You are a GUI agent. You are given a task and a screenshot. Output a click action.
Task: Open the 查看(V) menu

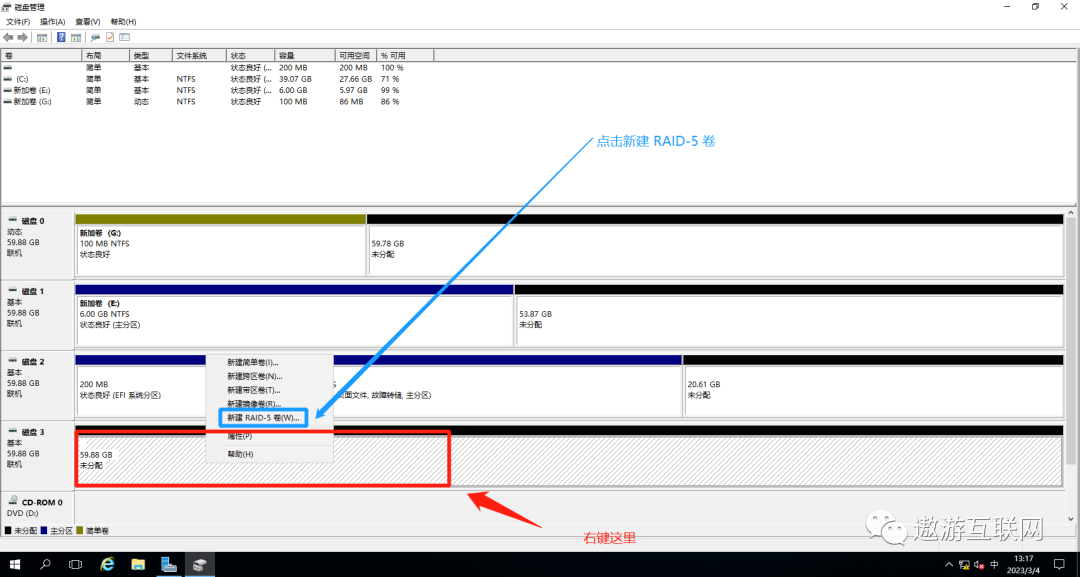87,22
